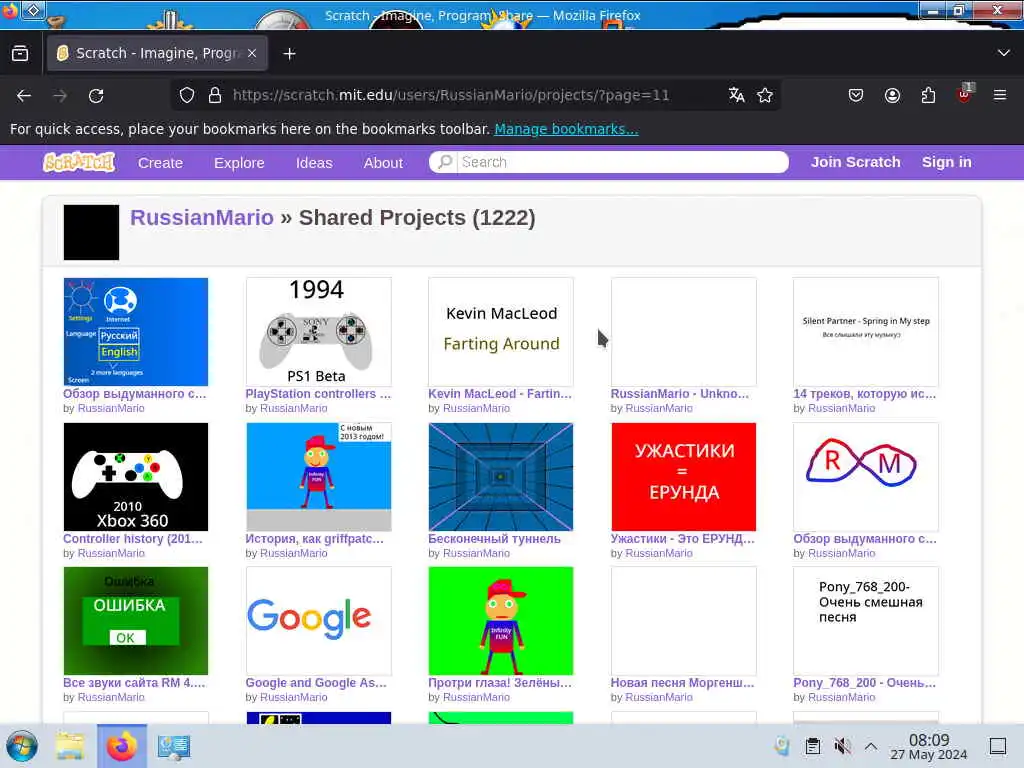The height and width of the screenshot is (768, 1024).
Task: Click the black profile avatar image
Action: 91,232
